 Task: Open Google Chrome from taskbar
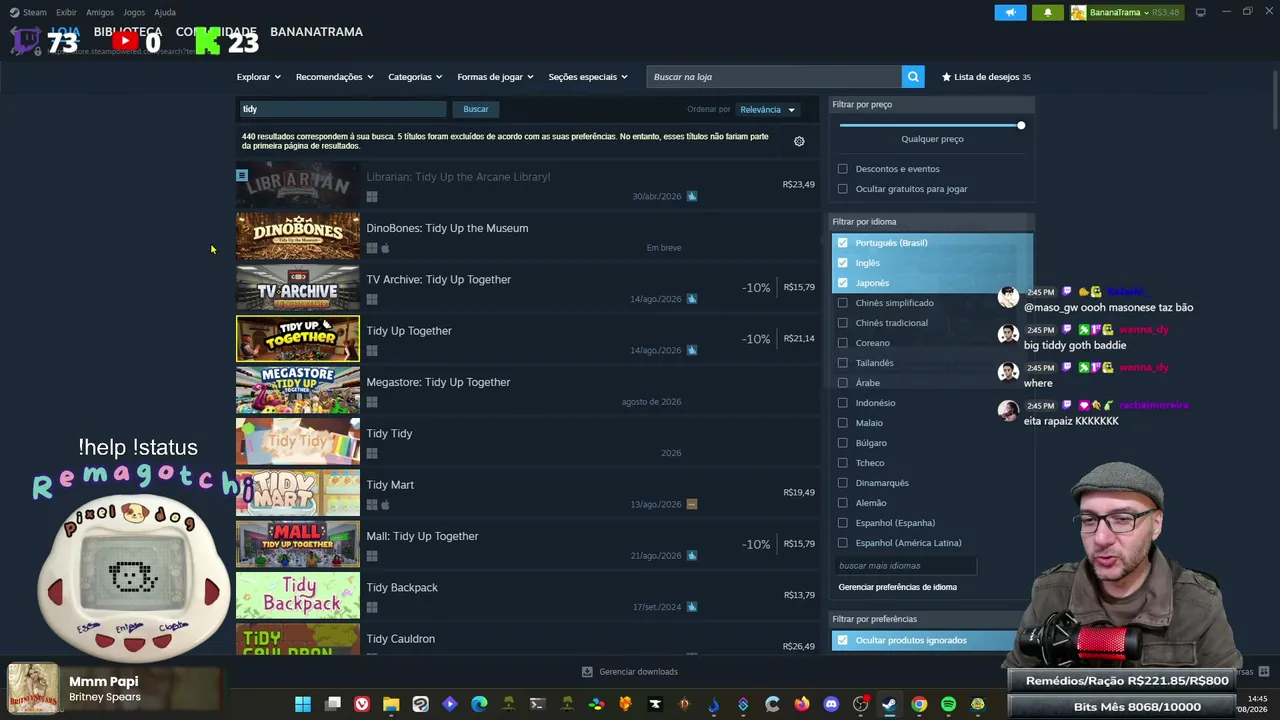(x=919, y=704)
